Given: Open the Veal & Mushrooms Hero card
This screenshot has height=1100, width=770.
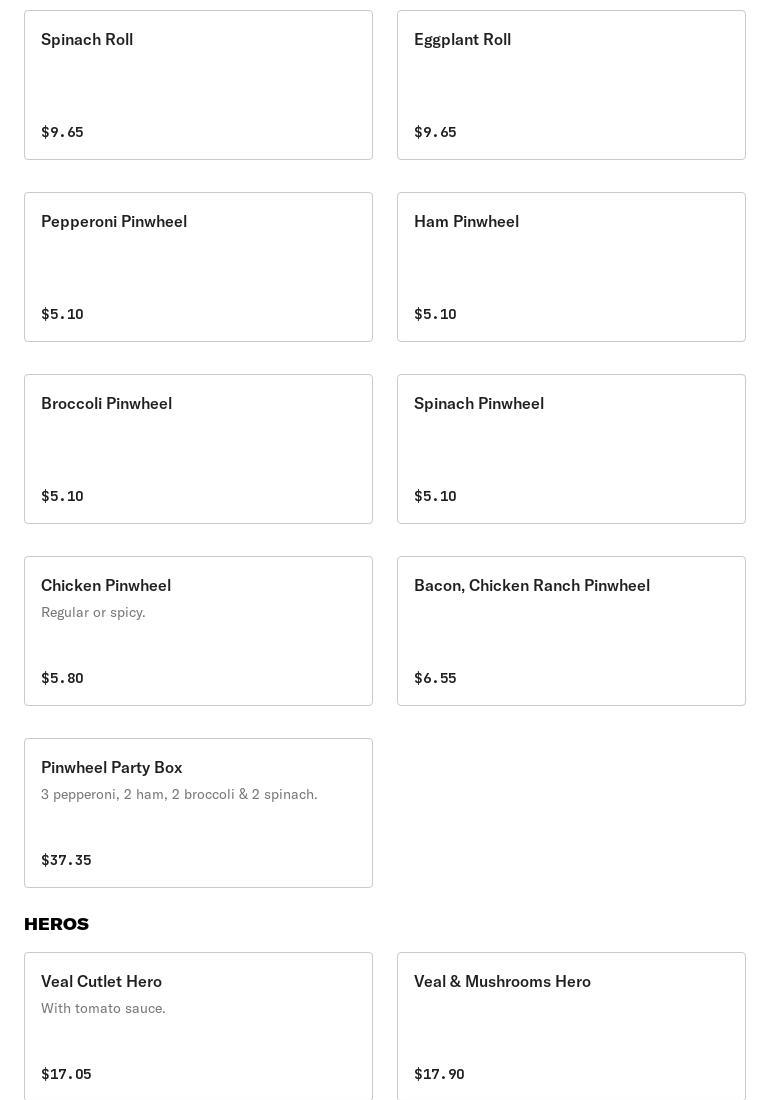Looking at the screenshot, I should (x=571, y=1026).
